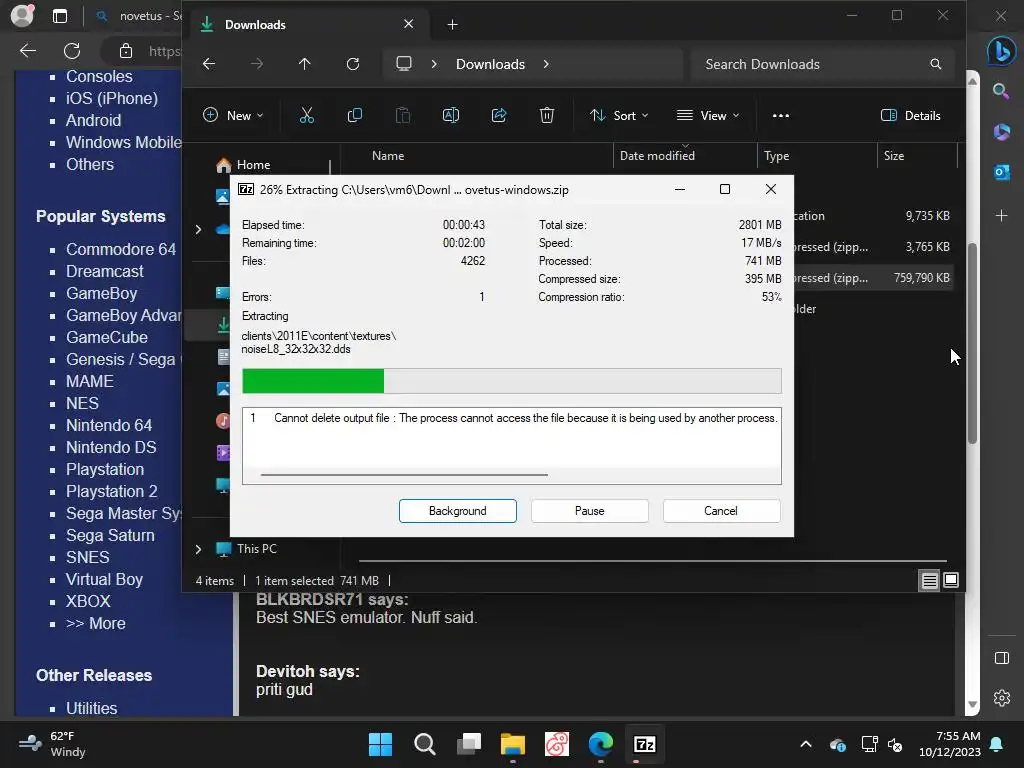The width and height of the screenshot is (1024, 768).
Task: Click the 7-Zip extraction progress bar
Action: (511, 381)
